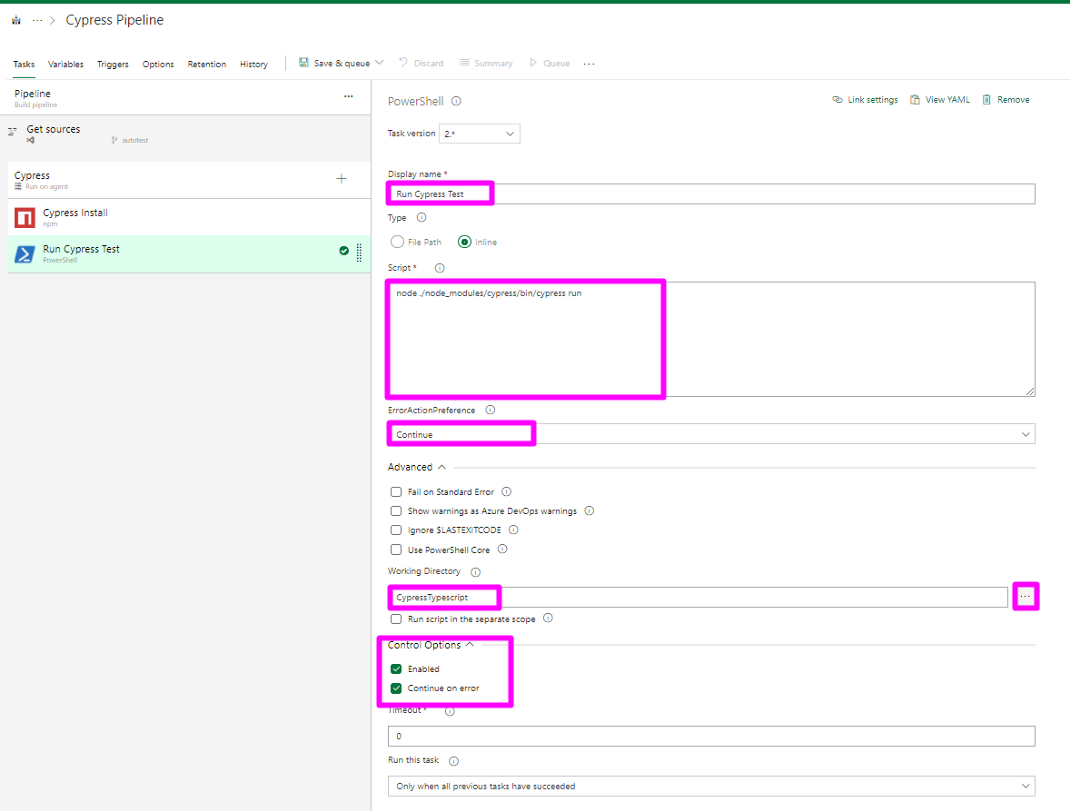The height and width of the screenshot is (811, 1070).
Task: Click the npm icon of Cypress Install
Action: coord(25,218)
